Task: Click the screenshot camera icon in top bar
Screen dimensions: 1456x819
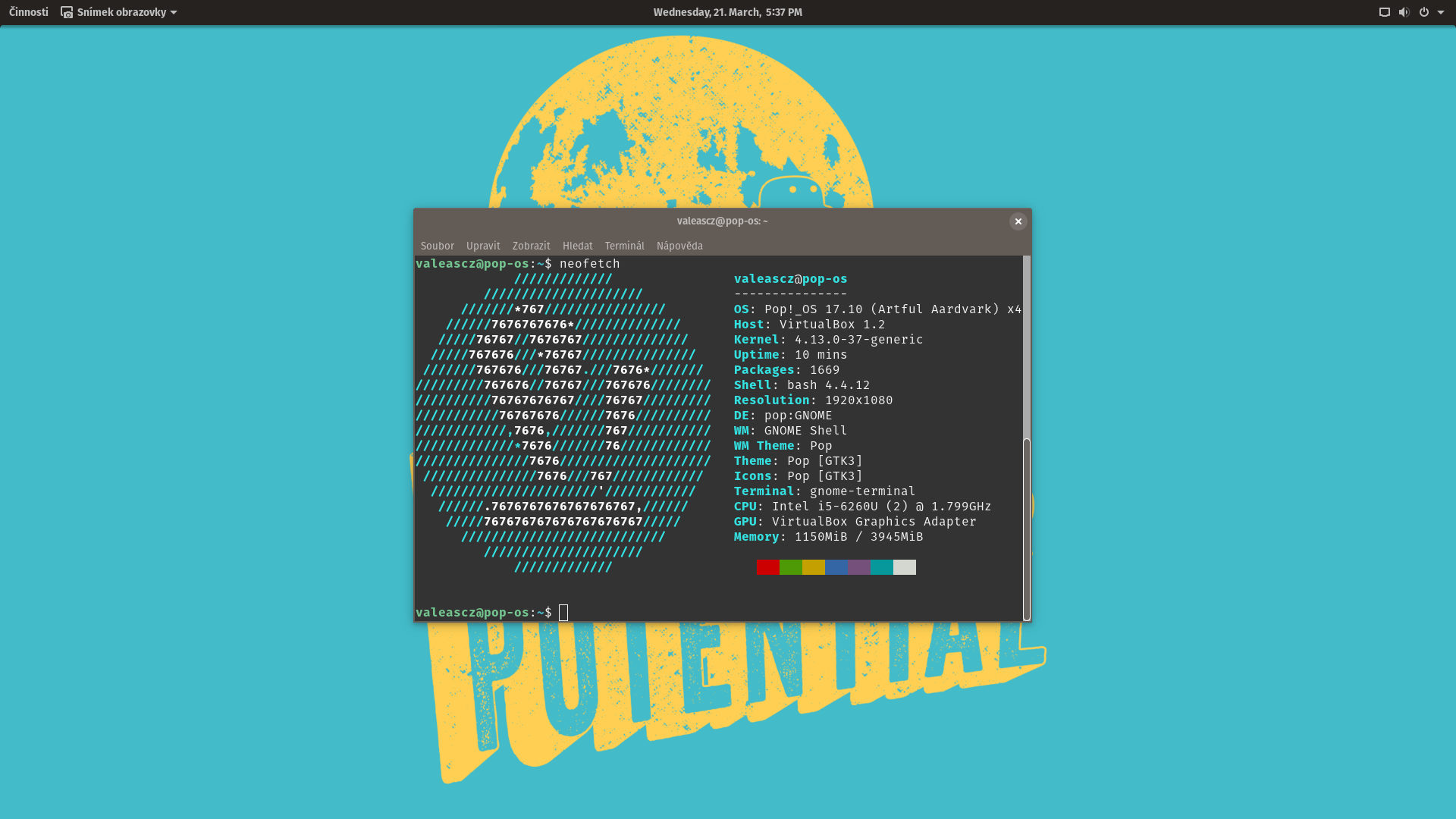Action: tap(67, 12)
